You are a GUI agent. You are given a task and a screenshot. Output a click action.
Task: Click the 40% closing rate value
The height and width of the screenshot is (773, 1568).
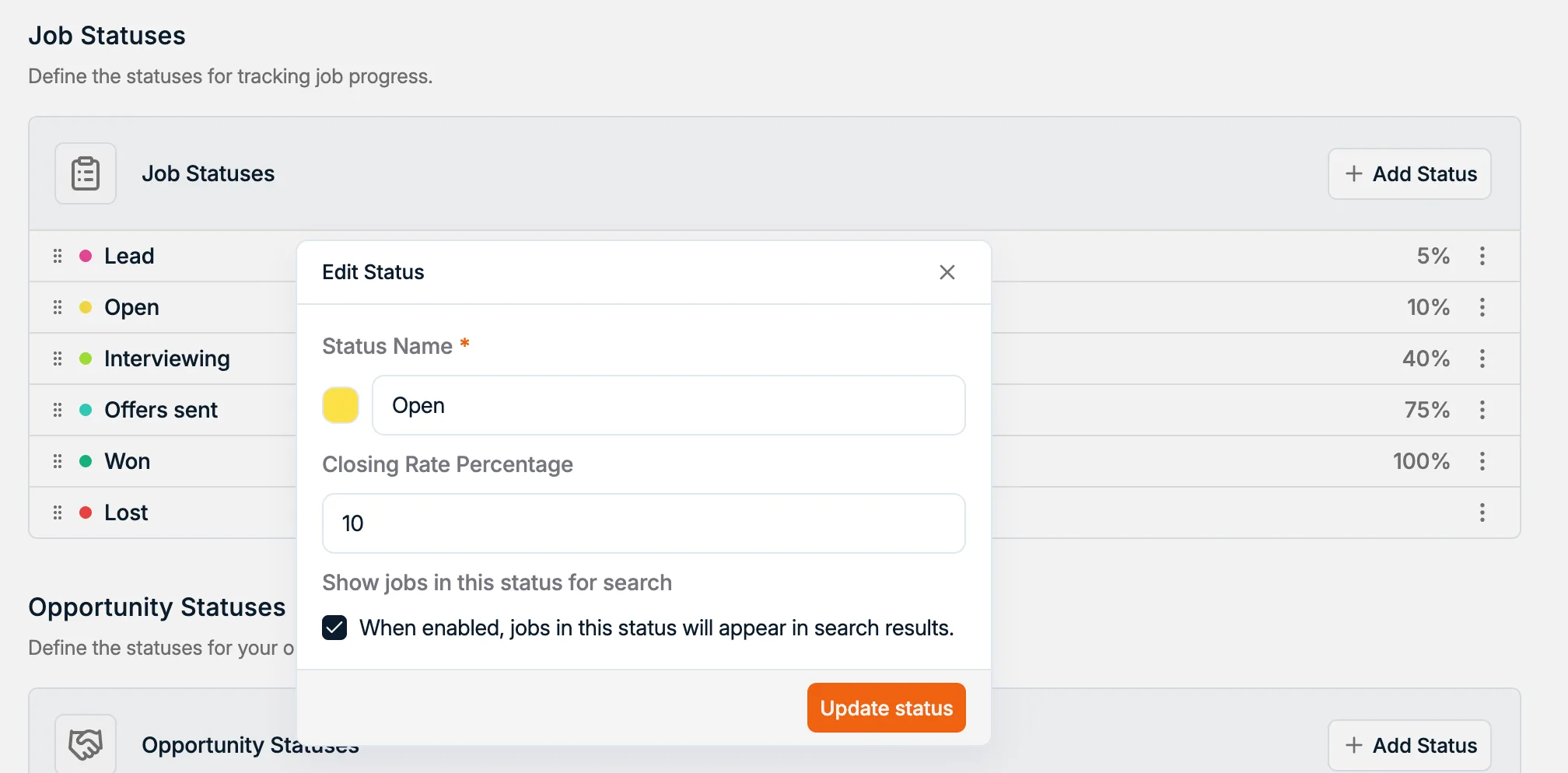(1426, 359)
